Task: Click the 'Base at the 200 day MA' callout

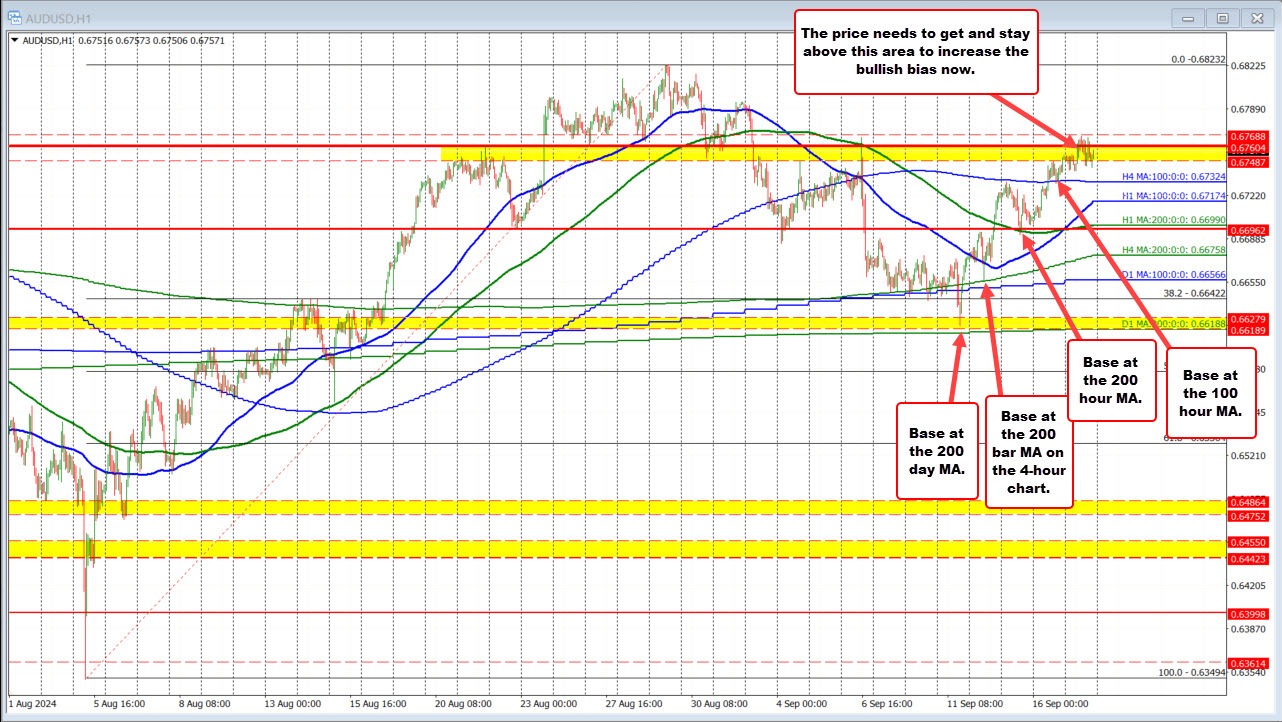Action: click(x=937, y=452)
